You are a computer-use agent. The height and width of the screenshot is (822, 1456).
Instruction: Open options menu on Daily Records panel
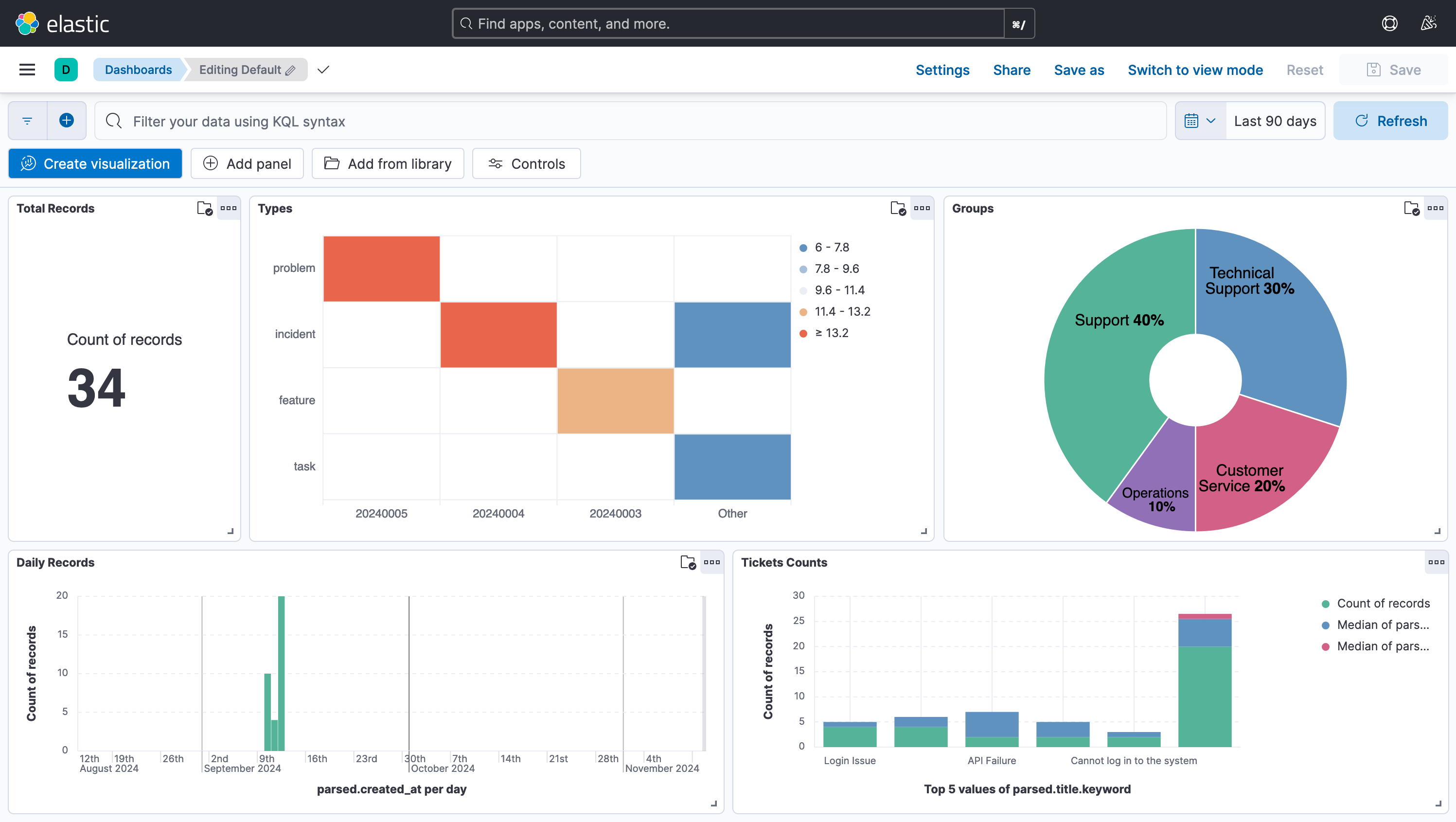tap(711, 562)
